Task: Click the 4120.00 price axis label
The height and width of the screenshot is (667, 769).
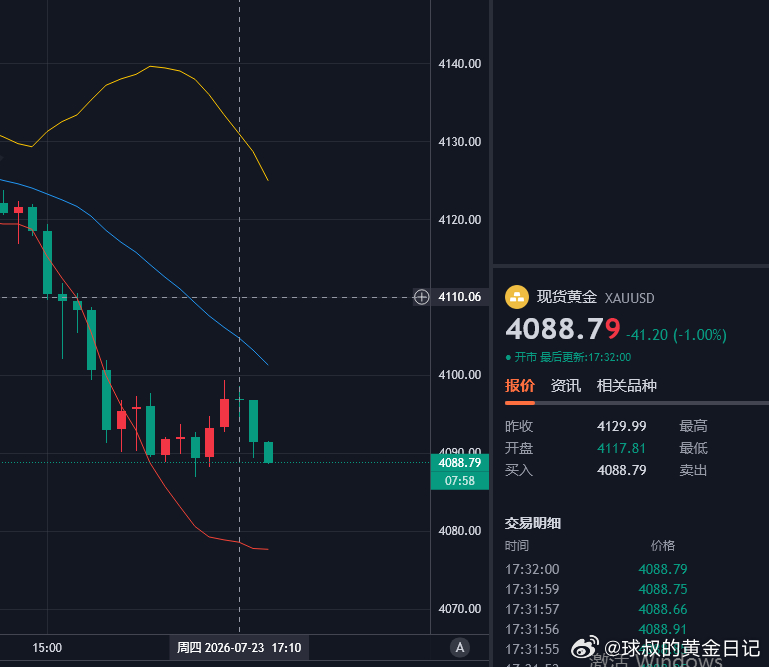Action: pos(460,220)
